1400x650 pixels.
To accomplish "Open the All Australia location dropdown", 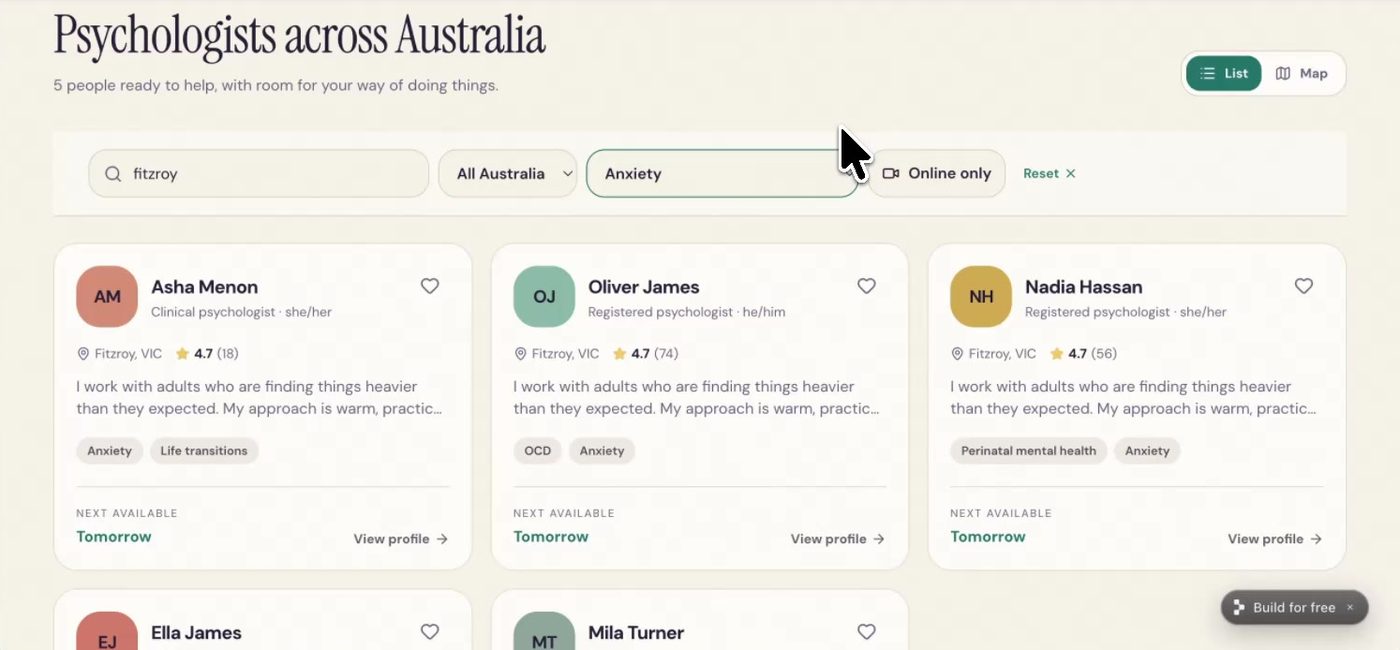I will pyautogui.click(x=508, y=174).
